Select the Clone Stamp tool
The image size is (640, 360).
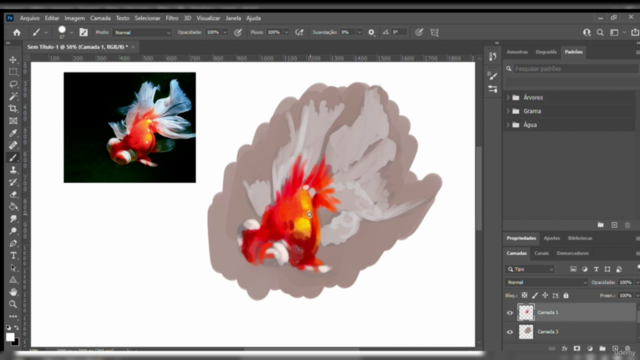point(13,170)
